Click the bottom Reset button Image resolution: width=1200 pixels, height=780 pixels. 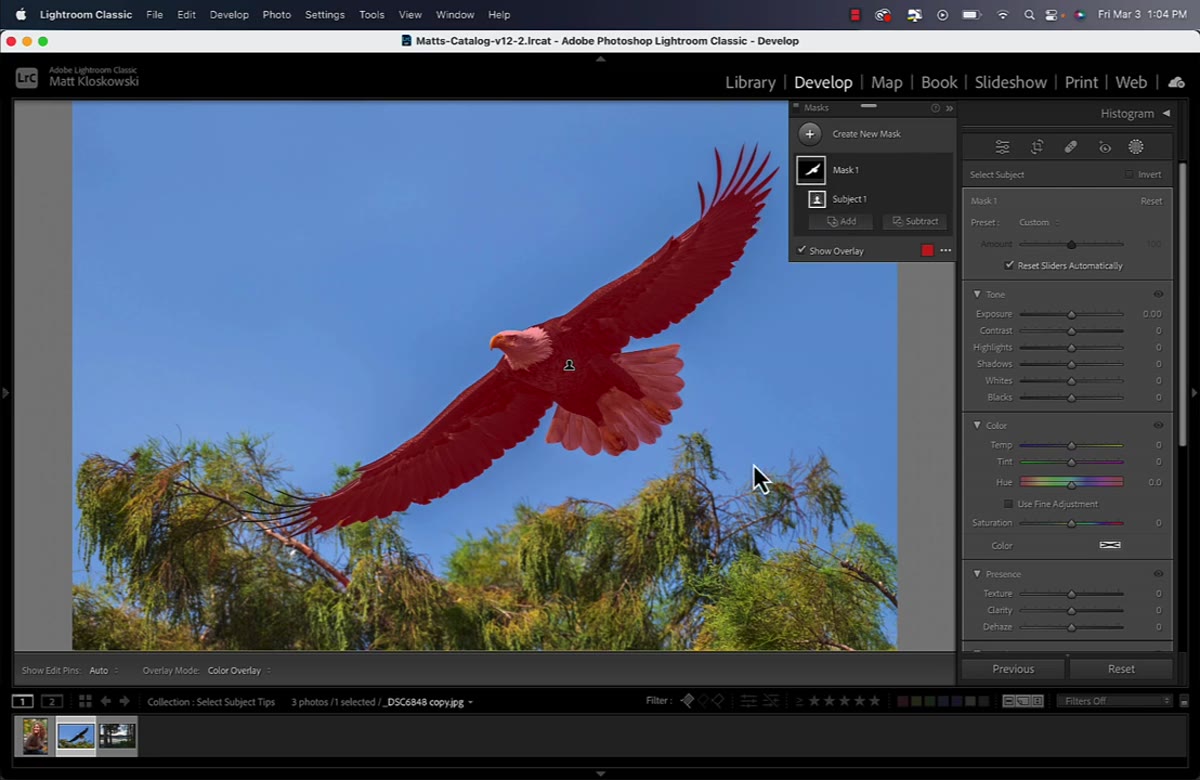click(x=1121, y=669)
